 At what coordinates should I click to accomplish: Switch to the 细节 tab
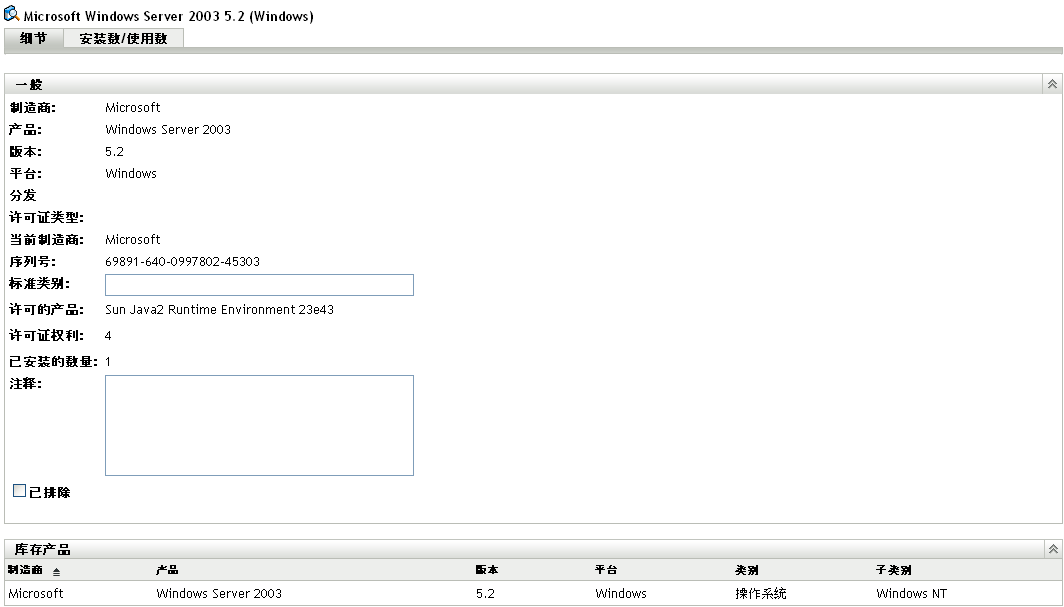click(x=33, y=39)
